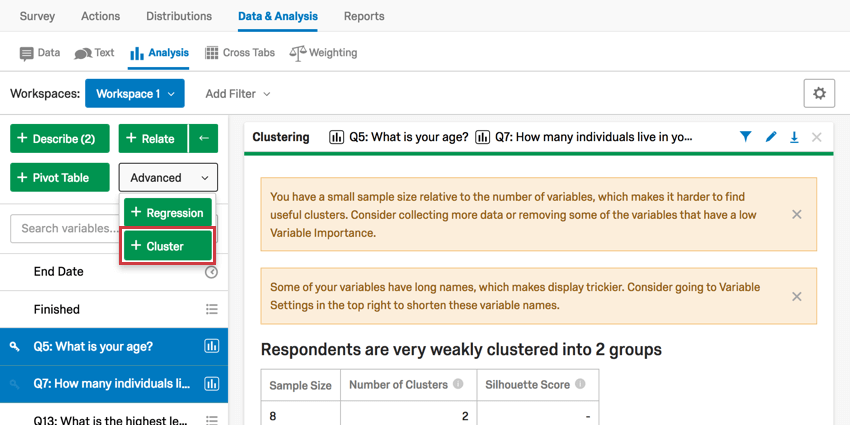Click the list icon beside Finished variable
The width and height of the screenshot is (850, 425).
click(x=211, y=310)
